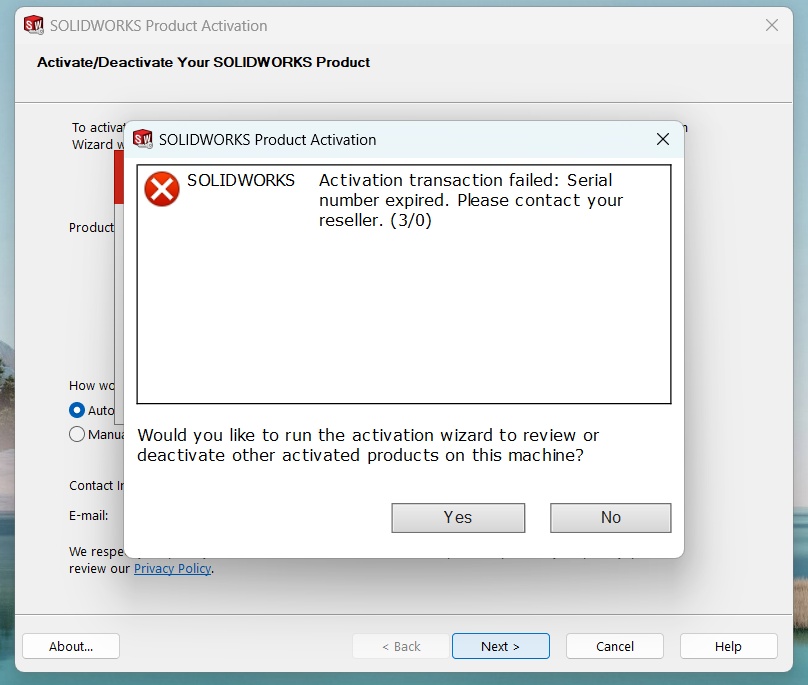Click Yes to run the activation wizard
Screen dimensions: 808x685
458,517
